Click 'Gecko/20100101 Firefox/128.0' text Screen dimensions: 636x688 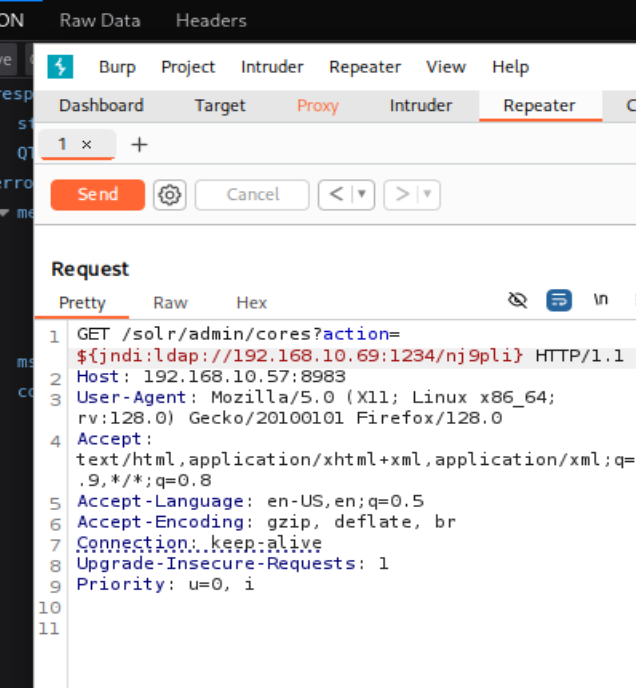[x=345, y=418]
